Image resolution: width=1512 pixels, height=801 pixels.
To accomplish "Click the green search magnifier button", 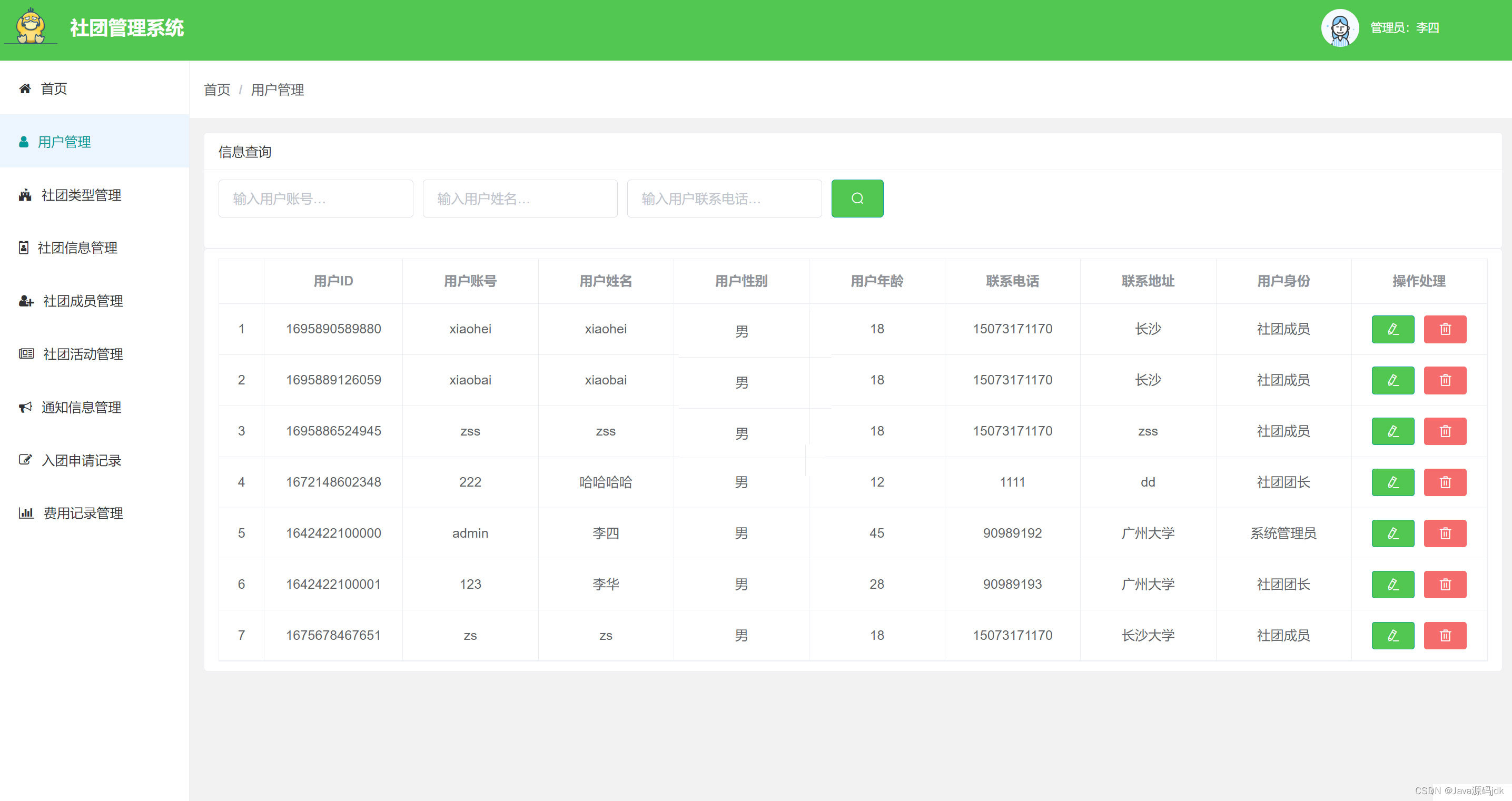I will pos(857,199).
